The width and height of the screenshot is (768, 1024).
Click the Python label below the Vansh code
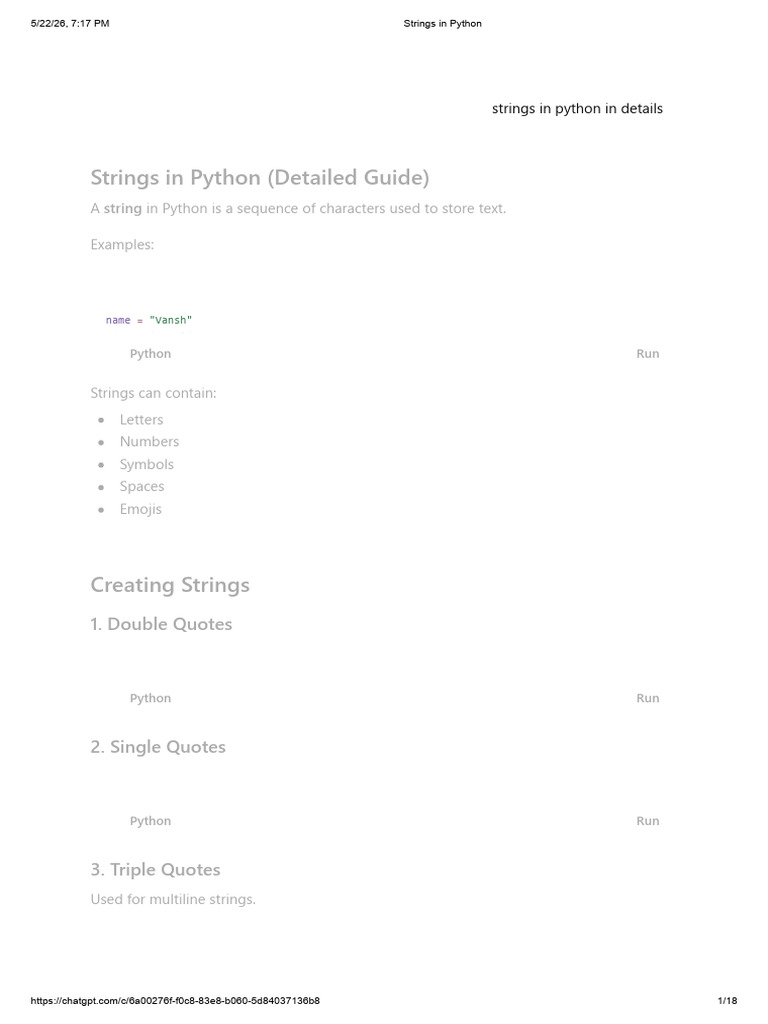point(150,354)
